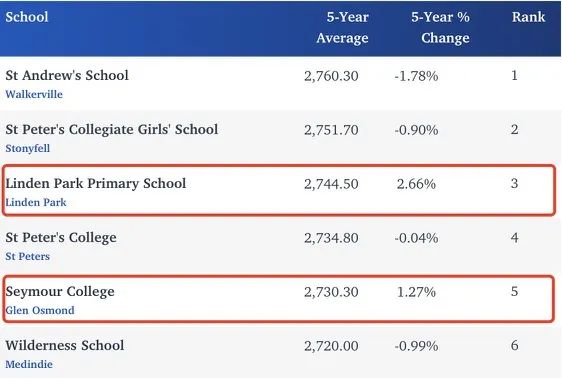Viewport: 562px width, 378px height.
Task: Follow the St Peters suburb link
Action: click(28, 256)
